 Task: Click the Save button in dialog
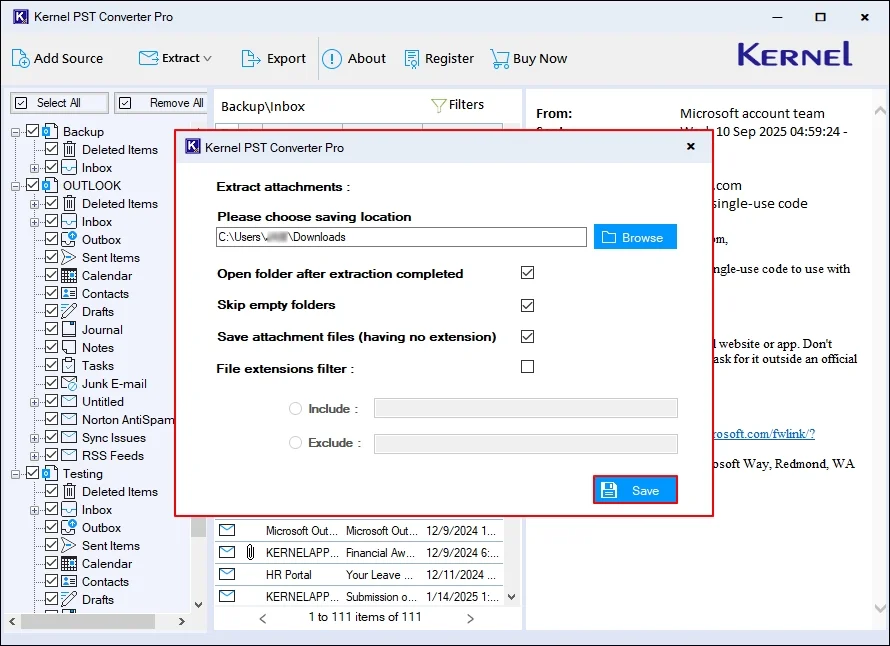635,490
